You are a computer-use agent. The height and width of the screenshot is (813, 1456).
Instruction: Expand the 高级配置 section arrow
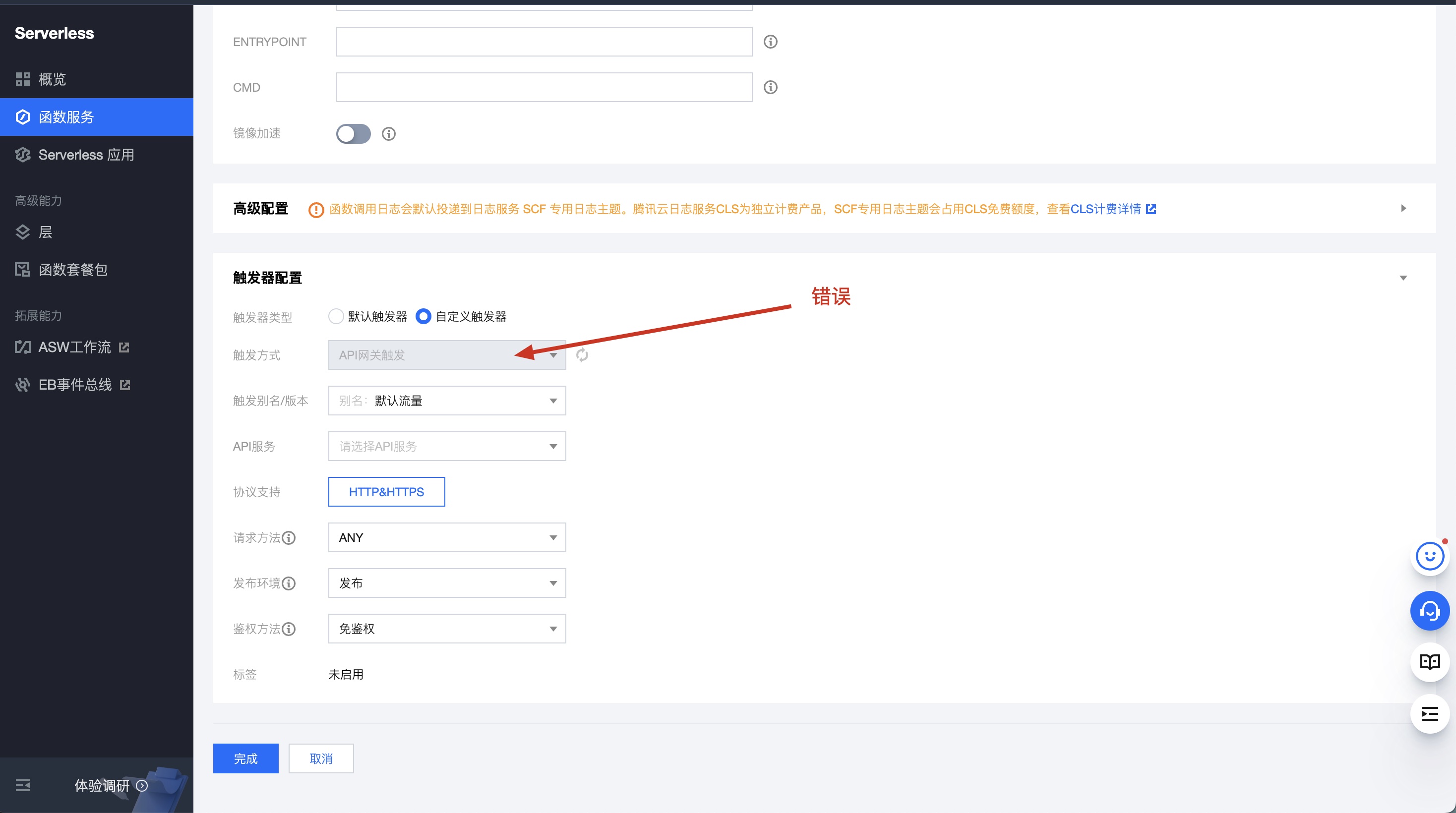(x=1403, y=209)
